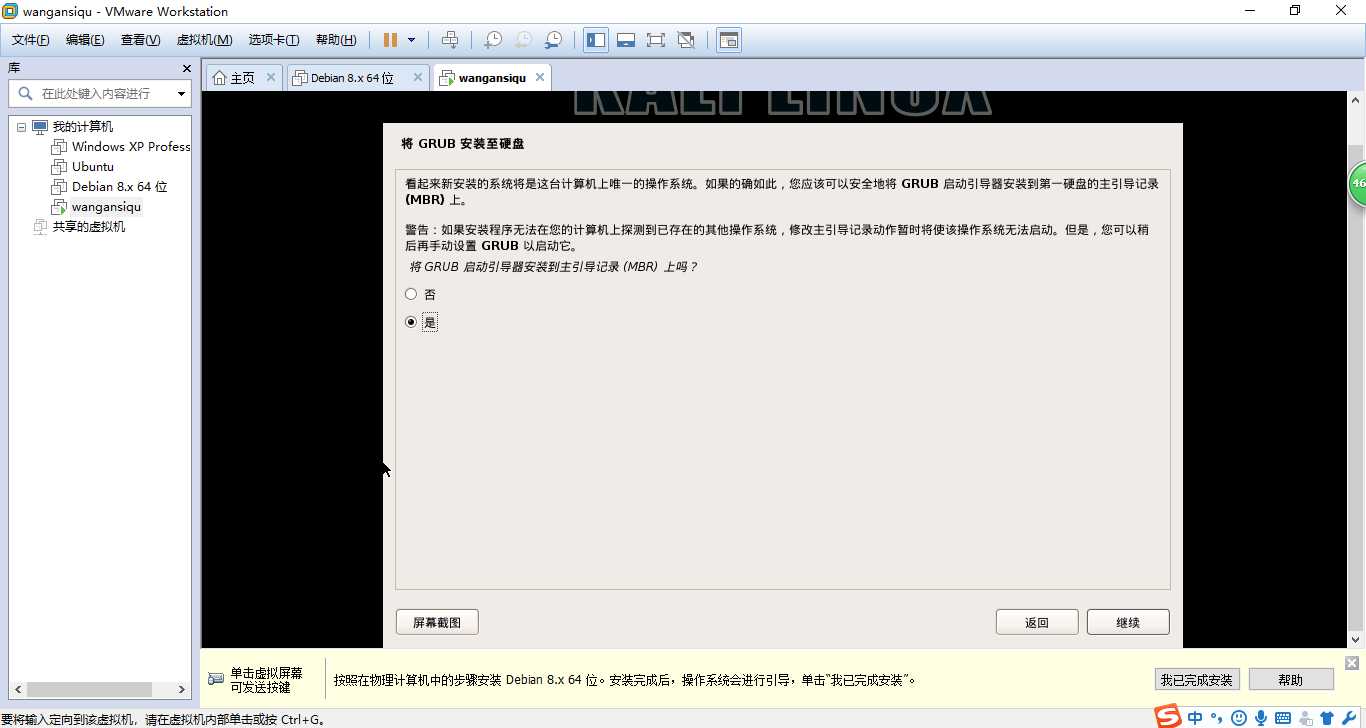Toggle the 中 Chinese/English input mode
1366x728 pixels.
[1195, 717]
